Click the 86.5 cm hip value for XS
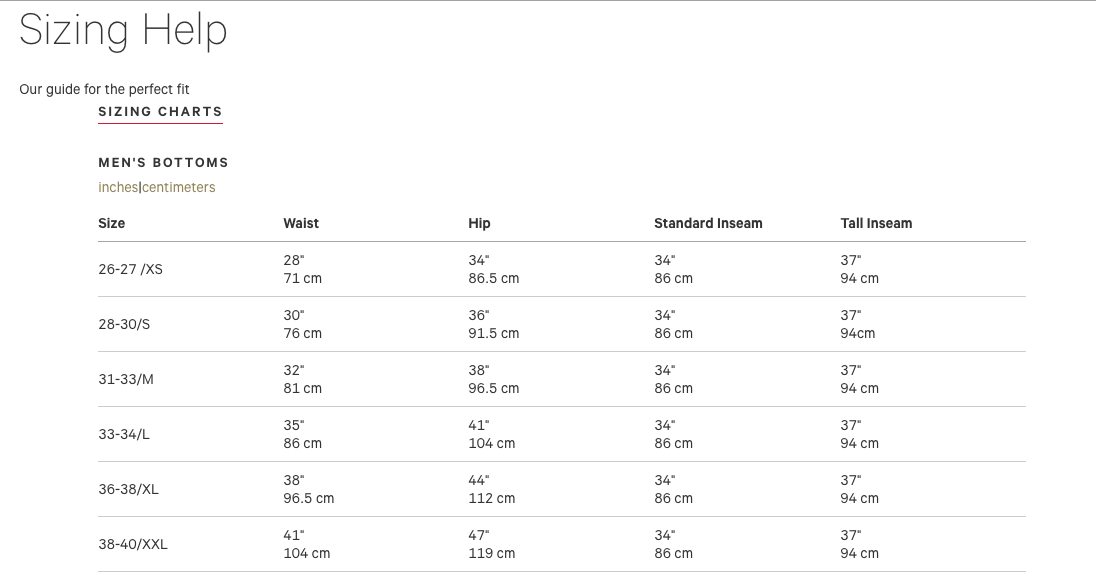 tap(493, 278)
